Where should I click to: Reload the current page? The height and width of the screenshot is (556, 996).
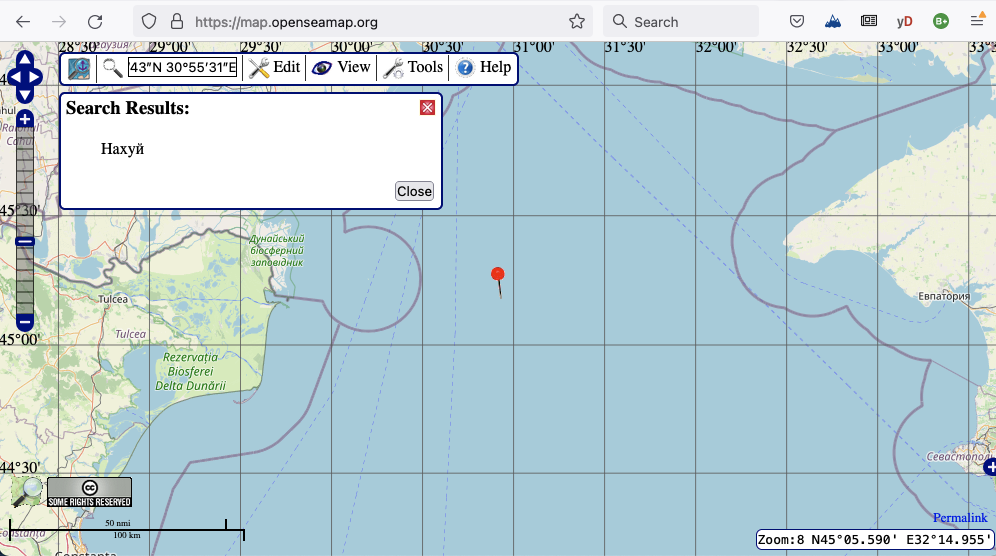[x=95, y=22]
